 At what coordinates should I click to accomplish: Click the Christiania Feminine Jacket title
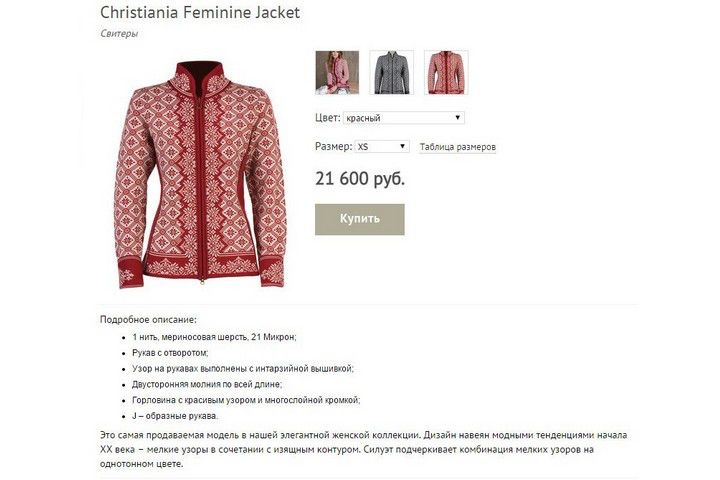coord(200,13)
